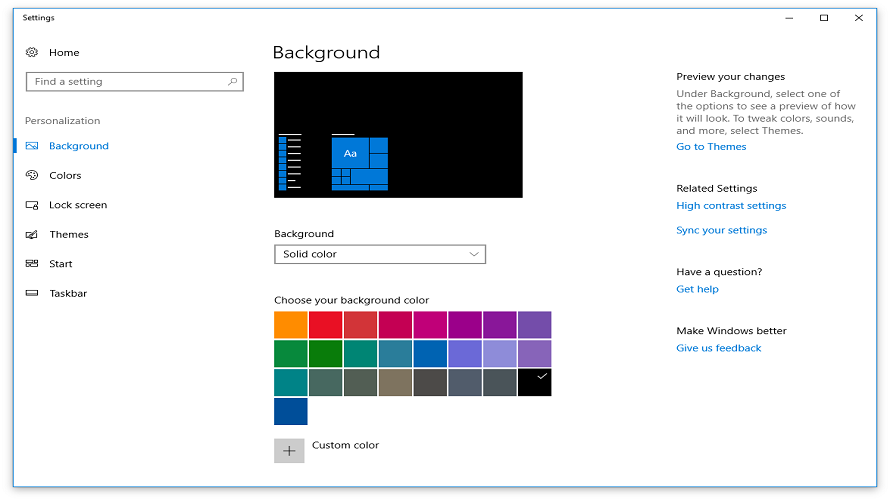This screenshot has height=500, width=890.
Task: Pick the tan brown swatch
Action: (395, 383)
